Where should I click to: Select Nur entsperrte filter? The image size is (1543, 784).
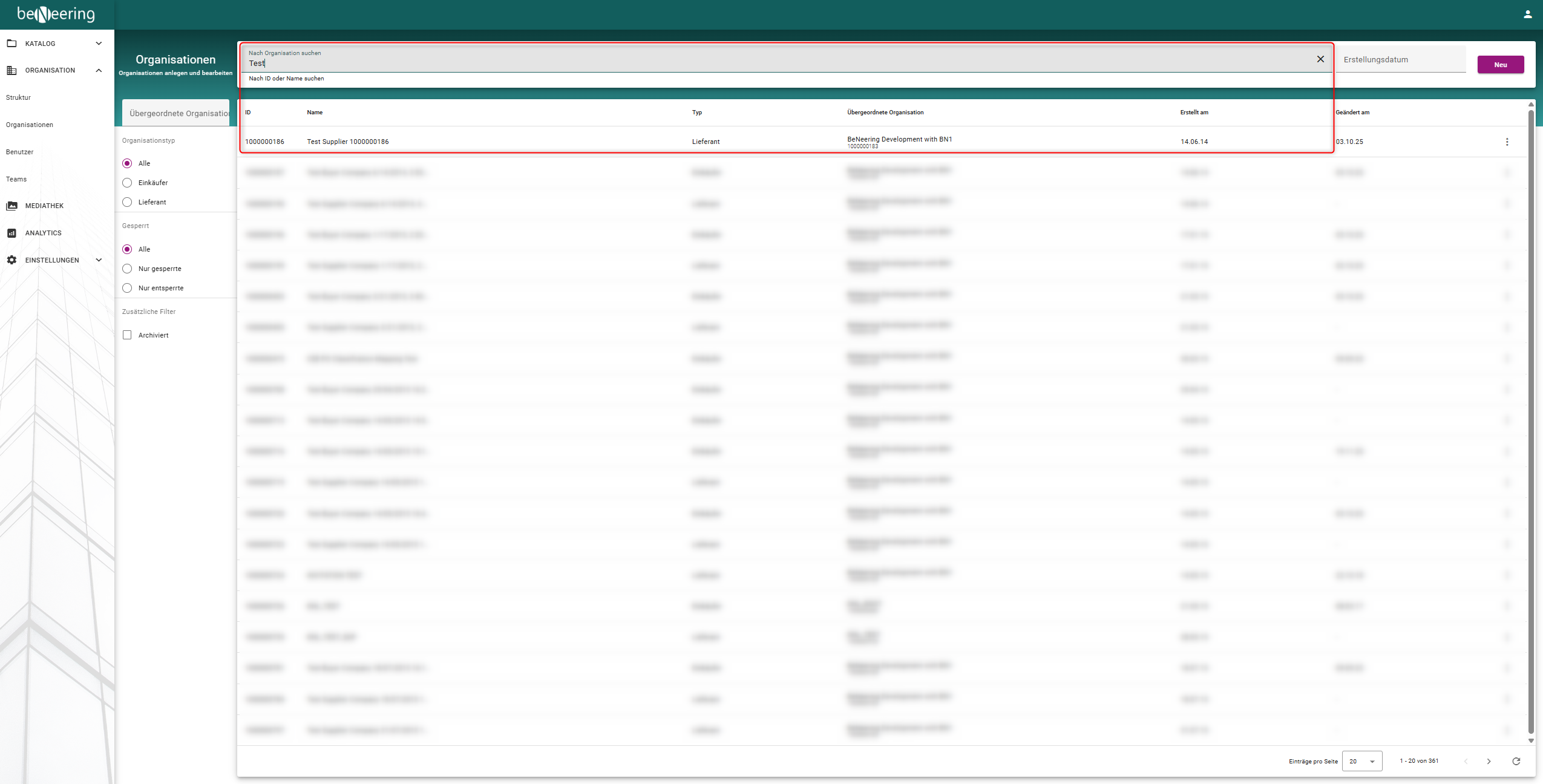click(127, 288)
